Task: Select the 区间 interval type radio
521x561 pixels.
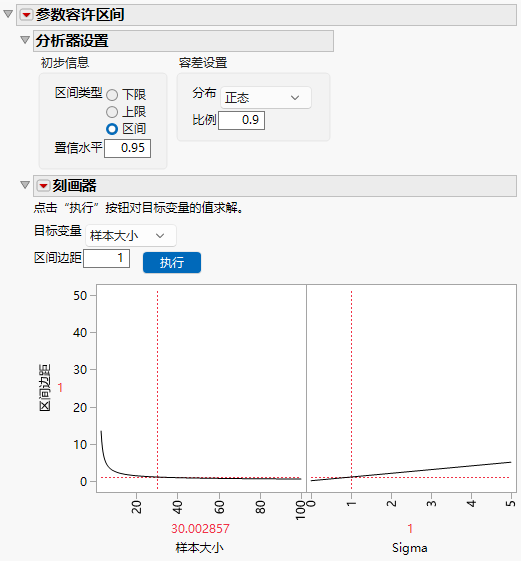Action: [112, 129]
